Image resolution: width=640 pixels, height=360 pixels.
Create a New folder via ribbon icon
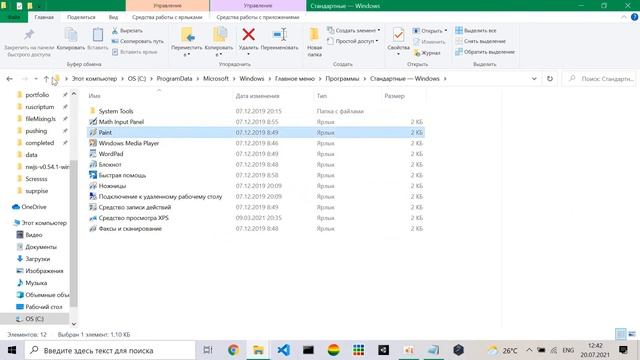314,35
